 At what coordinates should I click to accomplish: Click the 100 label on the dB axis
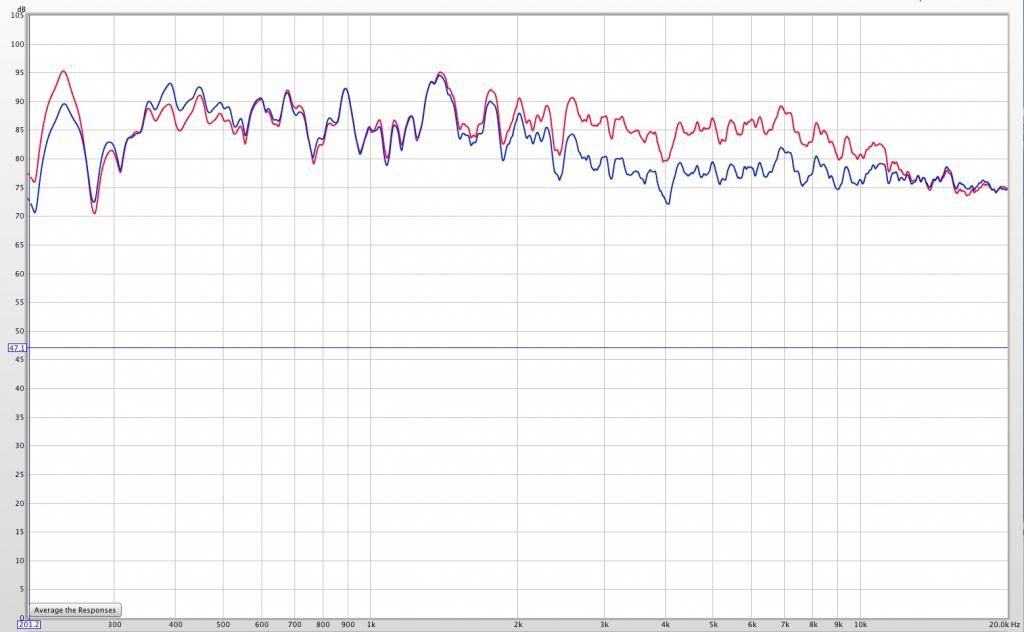[x=18, y=44]
